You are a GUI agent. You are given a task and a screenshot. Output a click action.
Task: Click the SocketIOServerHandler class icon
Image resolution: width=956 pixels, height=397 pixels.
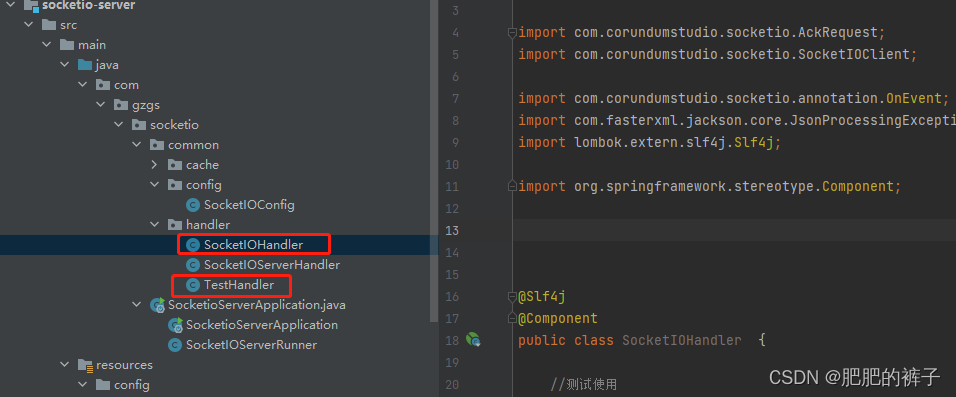193,265
